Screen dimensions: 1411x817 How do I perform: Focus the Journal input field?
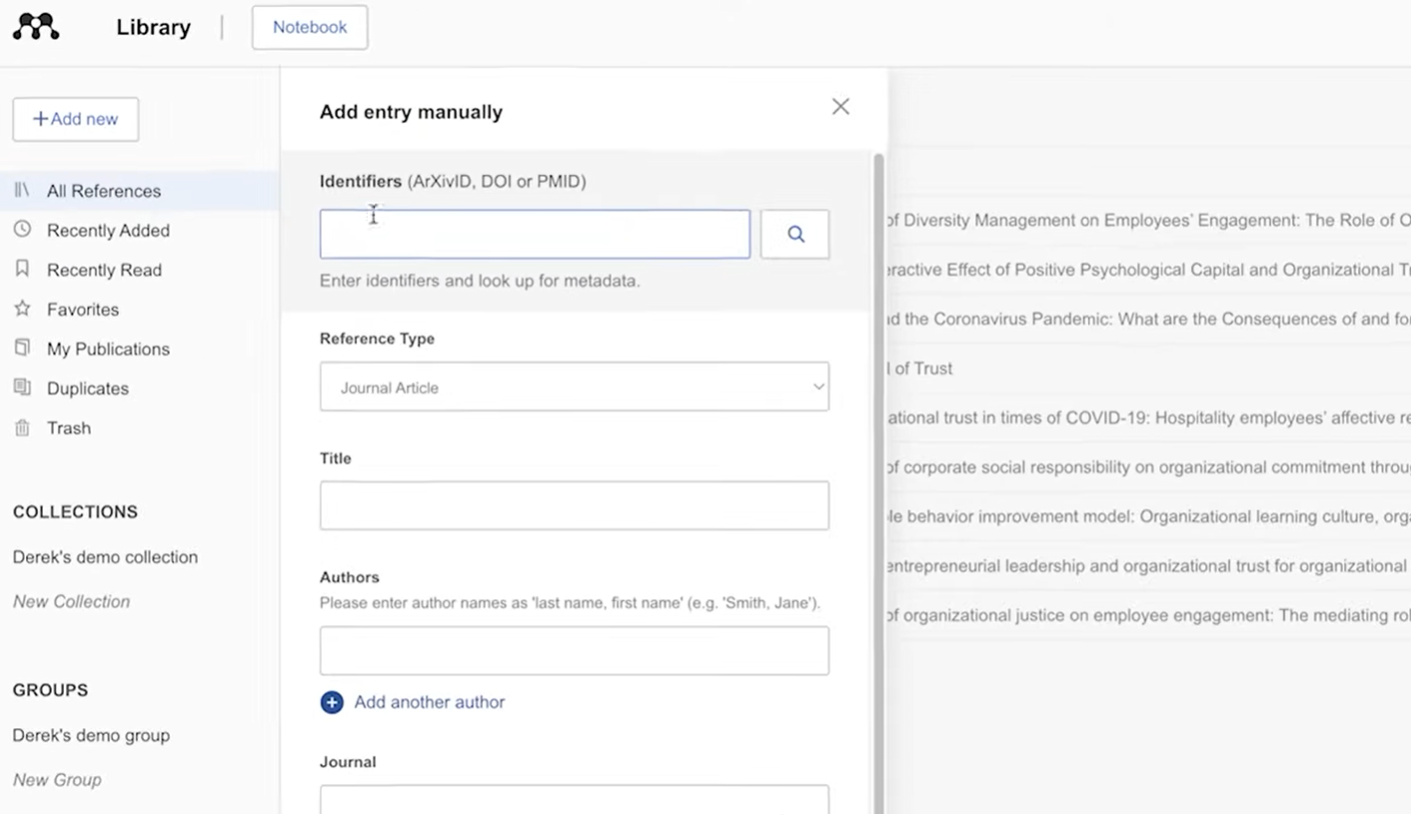(574, 800)
